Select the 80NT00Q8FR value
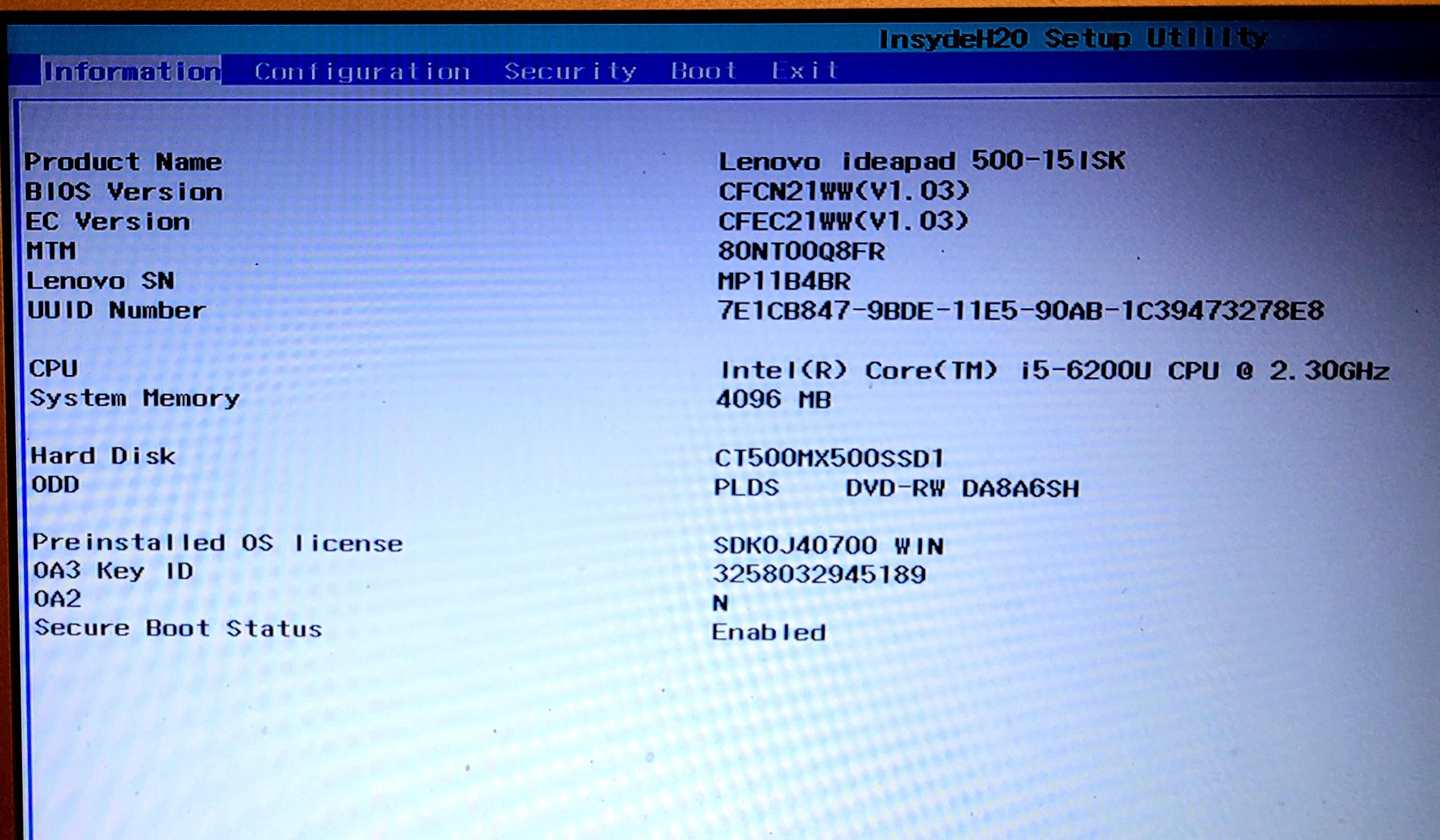 click(x=801, y=251)
